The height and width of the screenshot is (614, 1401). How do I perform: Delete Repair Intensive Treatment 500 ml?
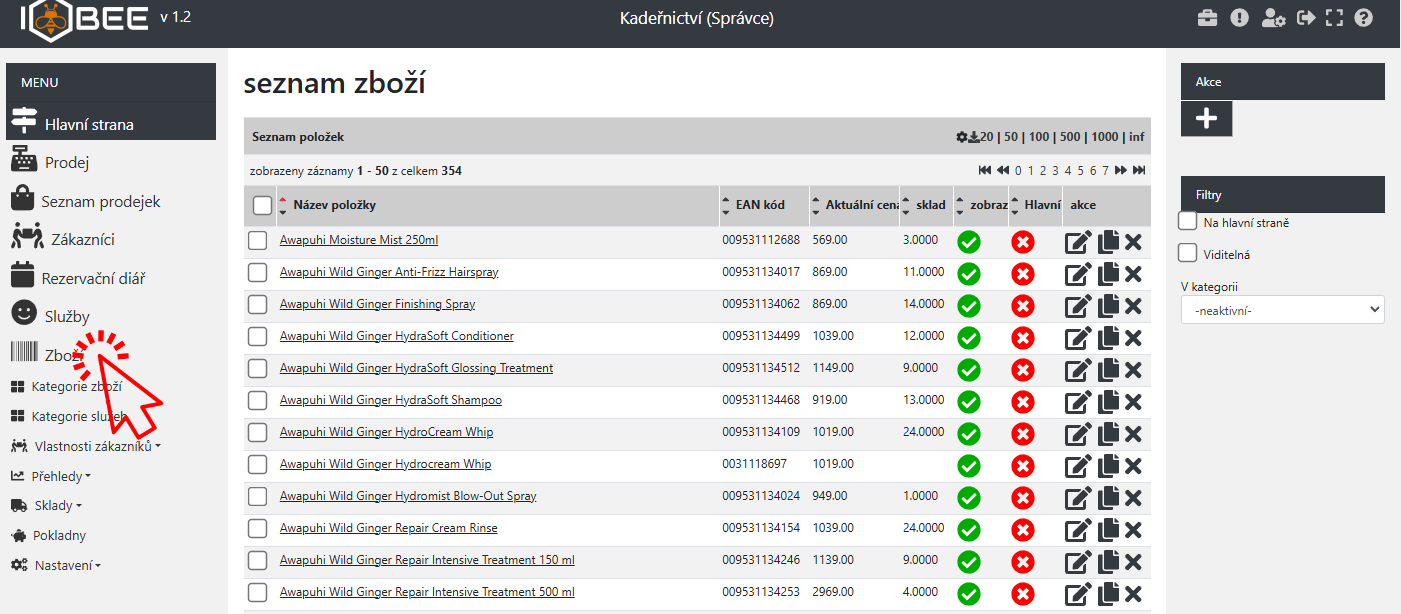coord(1133,594)
